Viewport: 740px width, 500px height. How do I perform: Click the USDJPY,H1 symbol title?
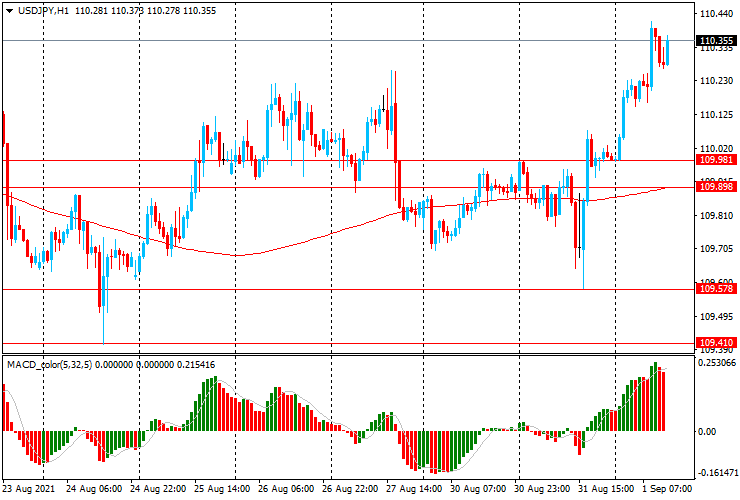pos(43,10)
